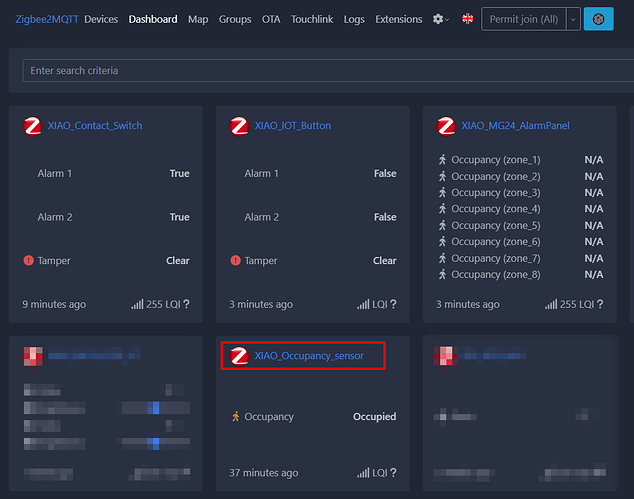This screenshot has width=634, height=499.
Task: Focus the Enter search criteria field
Action: click(x=328, y=70)
